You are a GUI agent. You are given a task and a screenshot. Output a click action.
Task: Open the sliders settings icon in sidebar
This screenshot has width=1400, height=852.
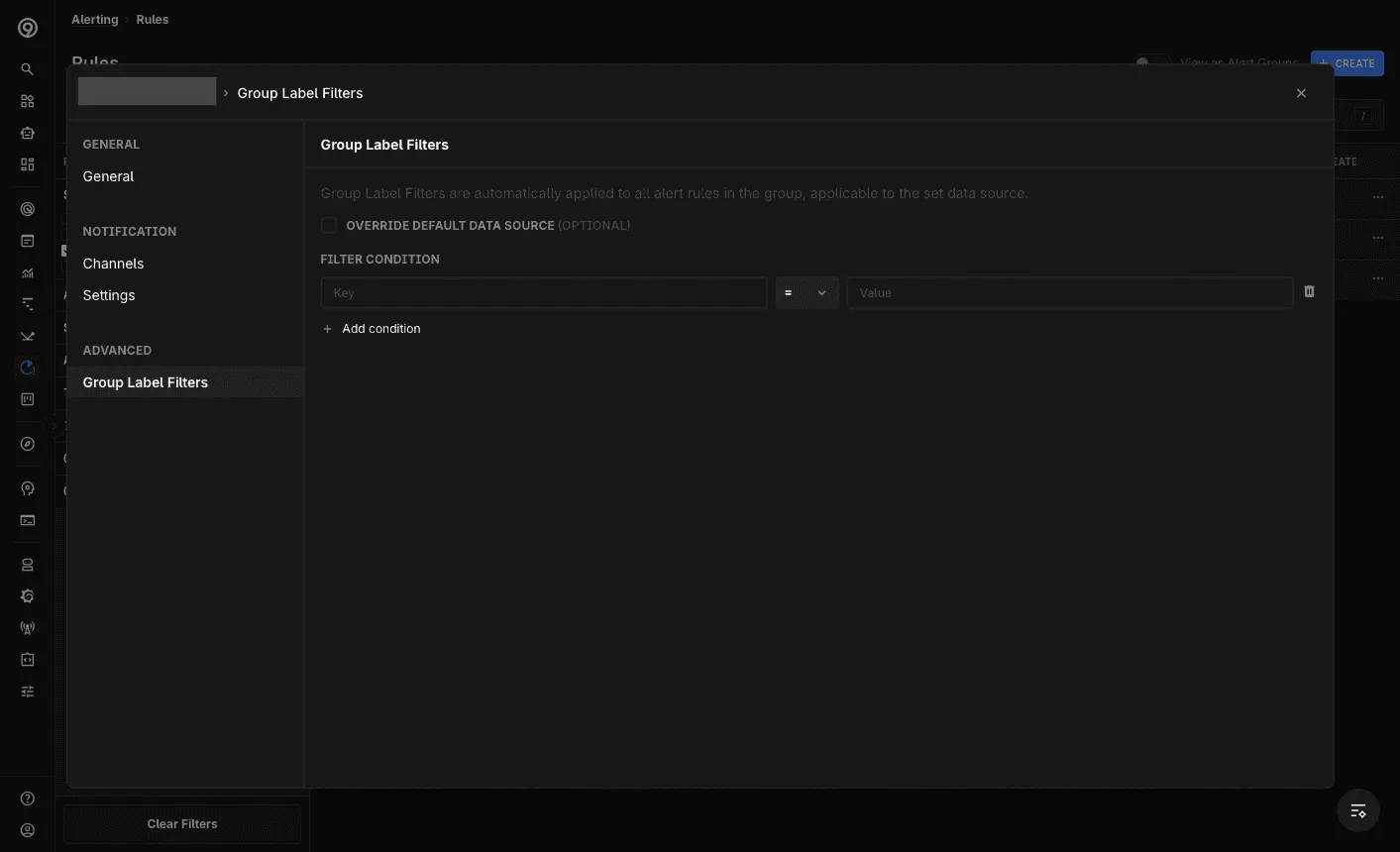(x=28, y=692)
